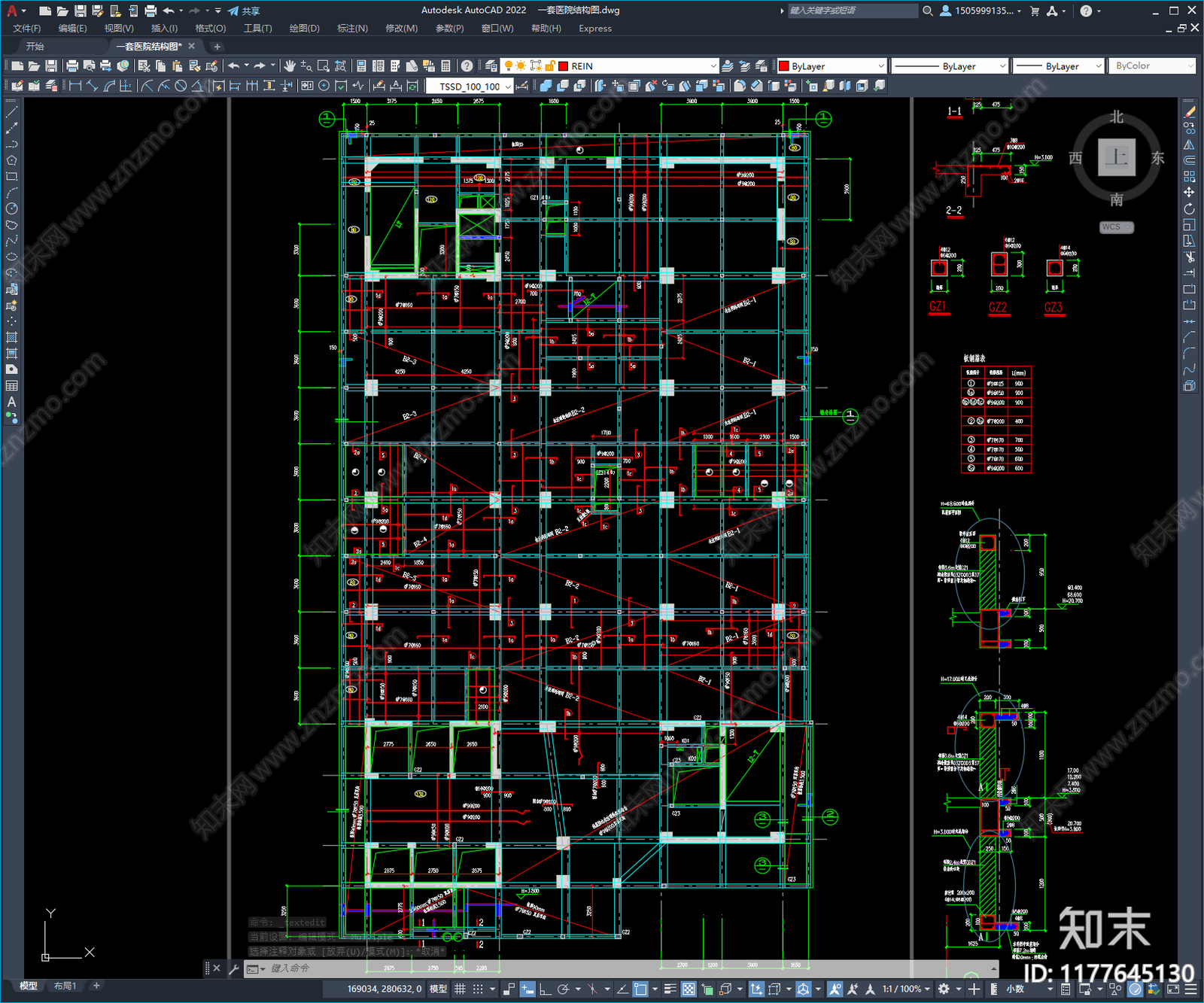
Task: Toggle polar tracking in status bar
Action: click(563, 989)
